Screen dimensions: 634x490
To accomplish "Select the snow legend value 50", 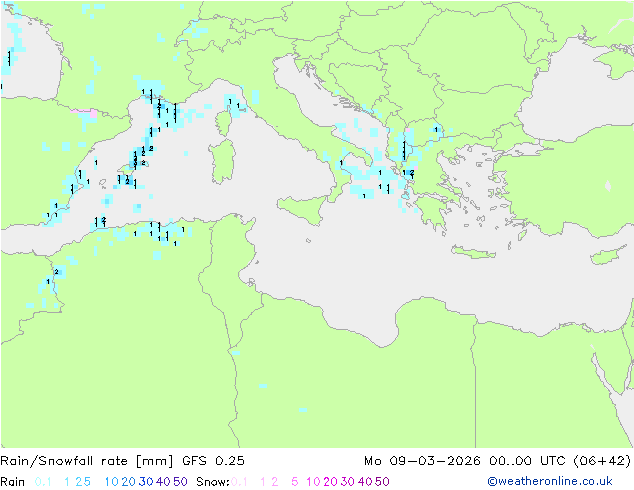I will pyautogui.click(x=382, y=482).
